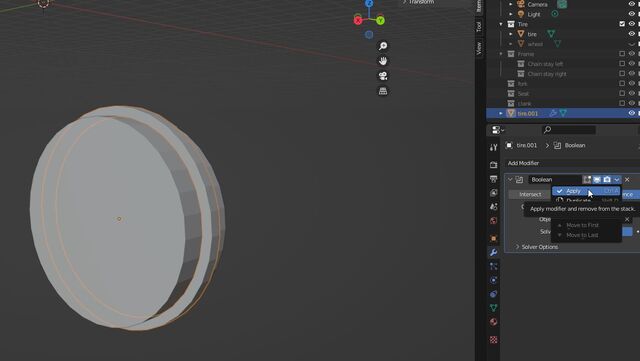Toggle Boolean modifier viewport display
This screenshot has width=640, height=361.
pos(597,180)
